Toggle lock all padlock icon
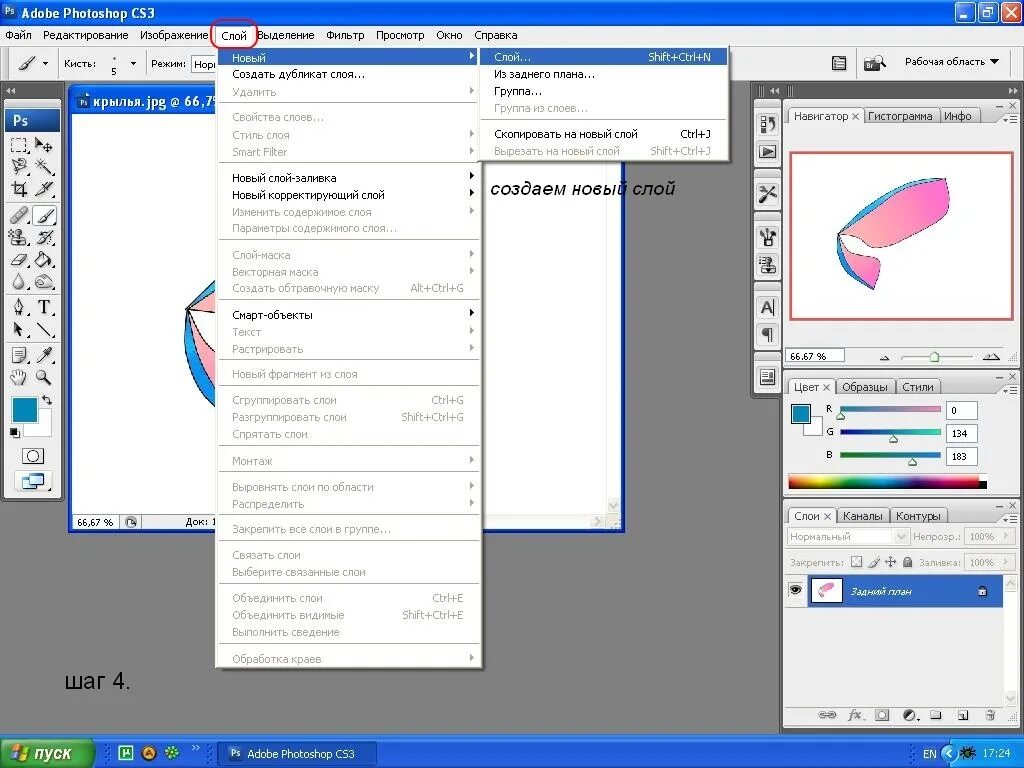This screenshot has height=768, width=1024. click(907, 562)
